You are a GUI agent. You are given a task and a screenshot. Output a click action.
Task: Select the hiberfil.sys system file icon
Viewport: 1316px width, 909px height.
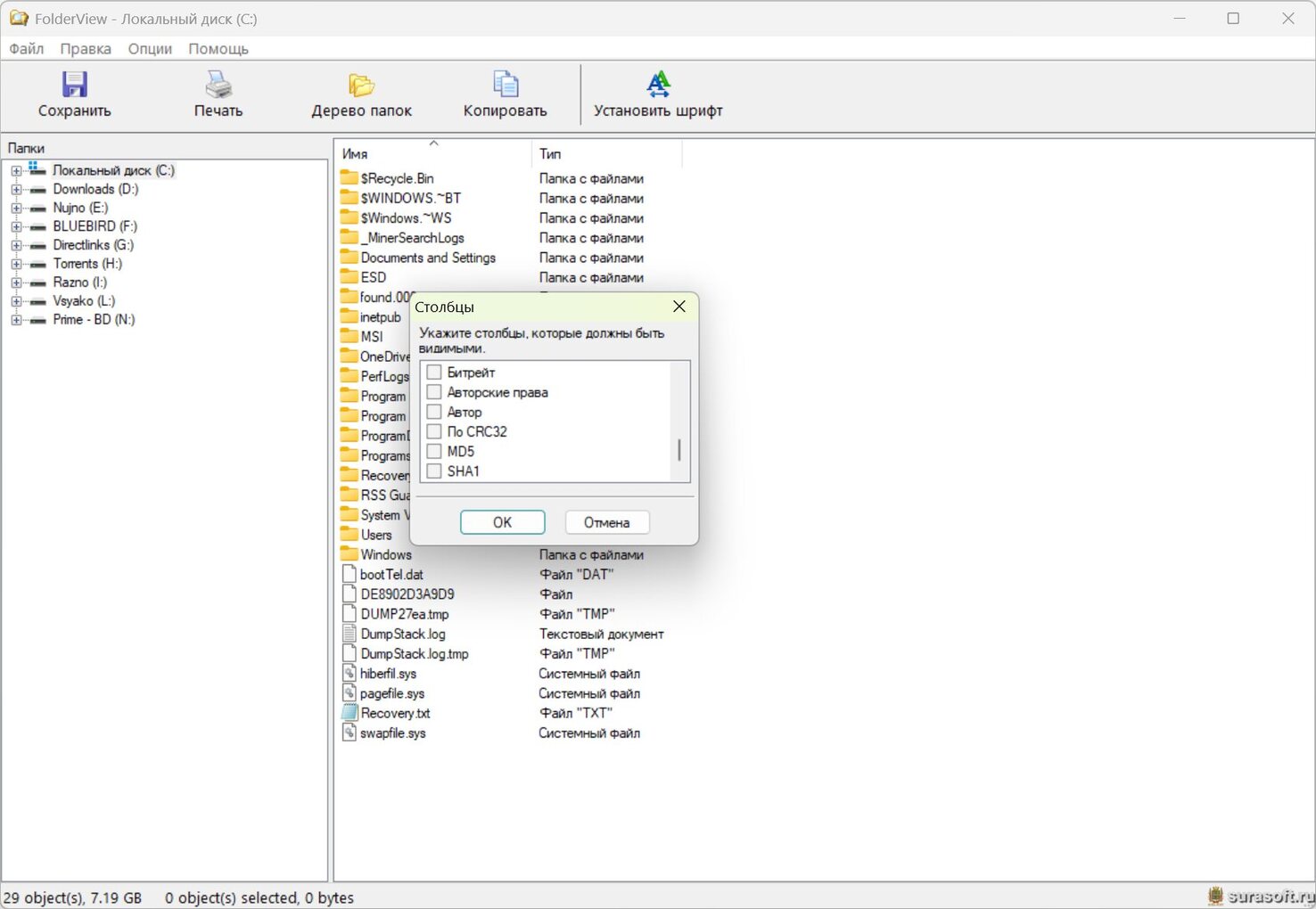[350, 674]
